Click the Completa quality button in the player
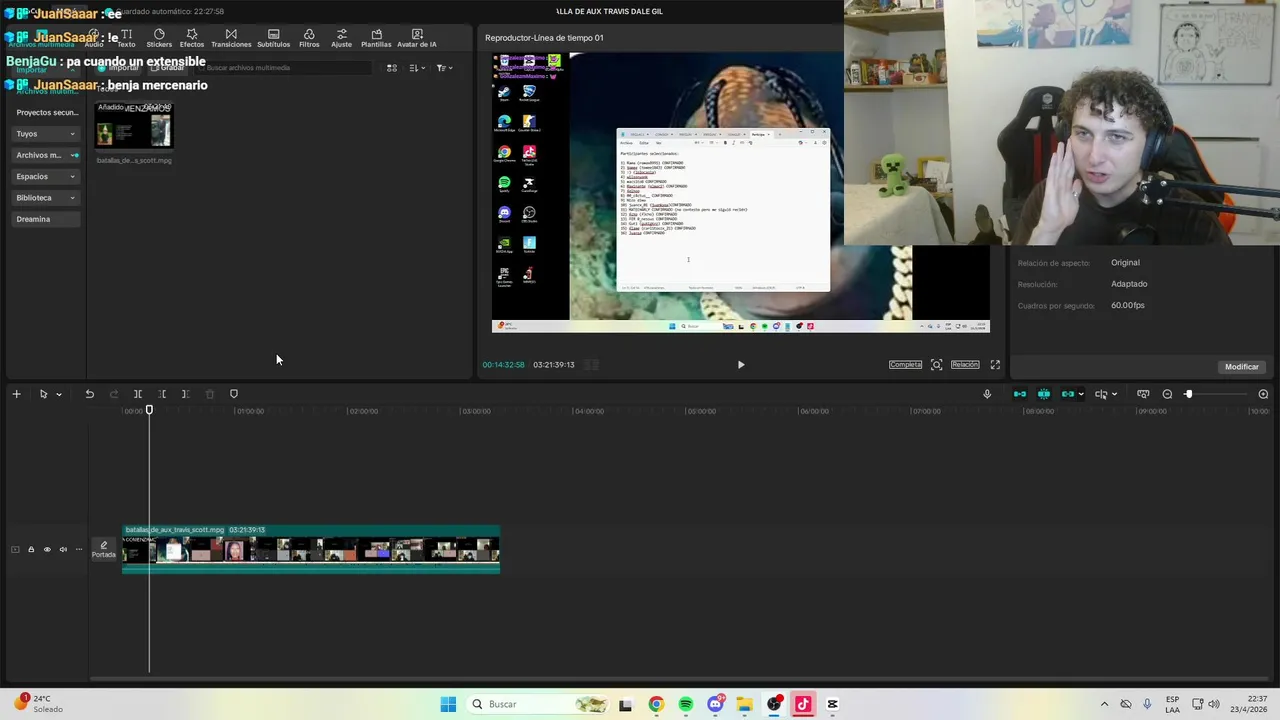This screenshot has height=720, width=1280. (x=905, y=365)
